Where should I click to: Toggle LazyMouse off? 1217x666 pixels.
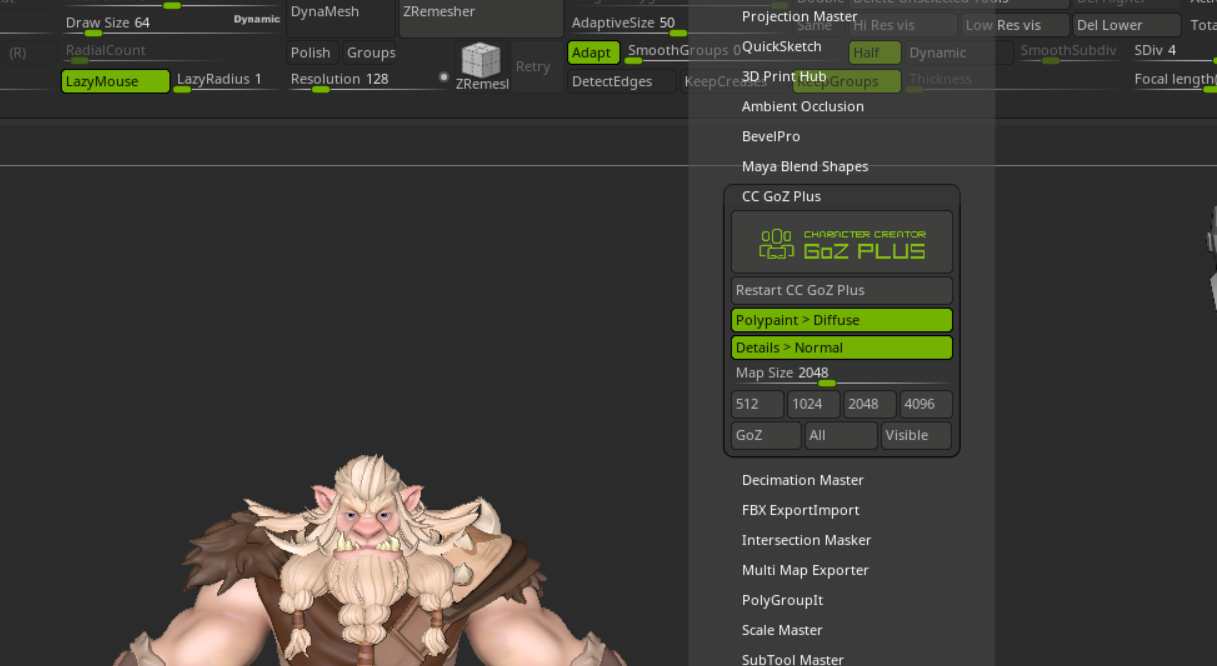pyautogui.click(x=115, y=81)
